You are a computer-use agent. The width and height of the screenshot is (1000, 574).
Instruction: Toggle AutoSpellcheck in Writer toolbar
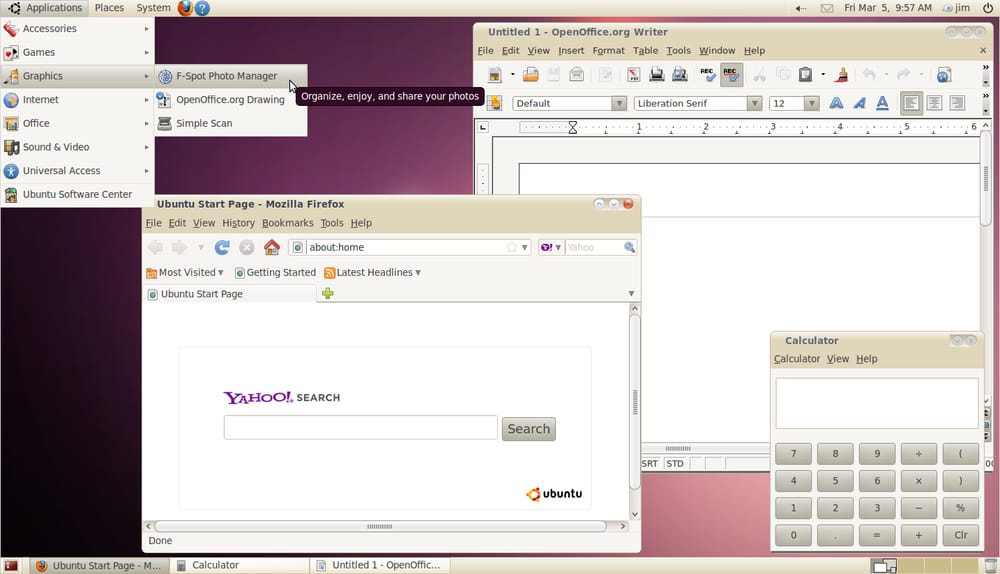(x=731, y=75)
